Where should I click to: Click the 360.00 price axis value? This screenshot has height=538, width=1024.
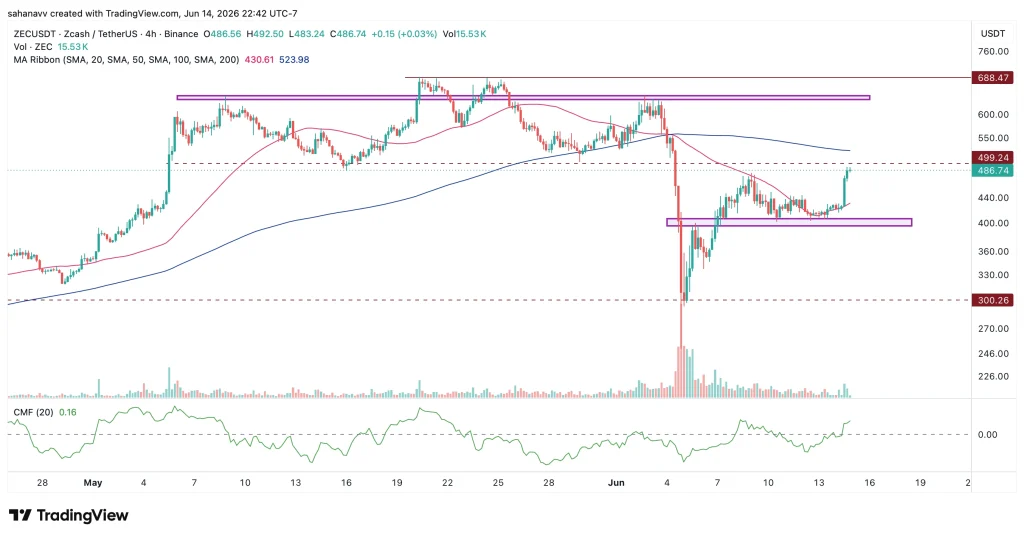[993, 251]
